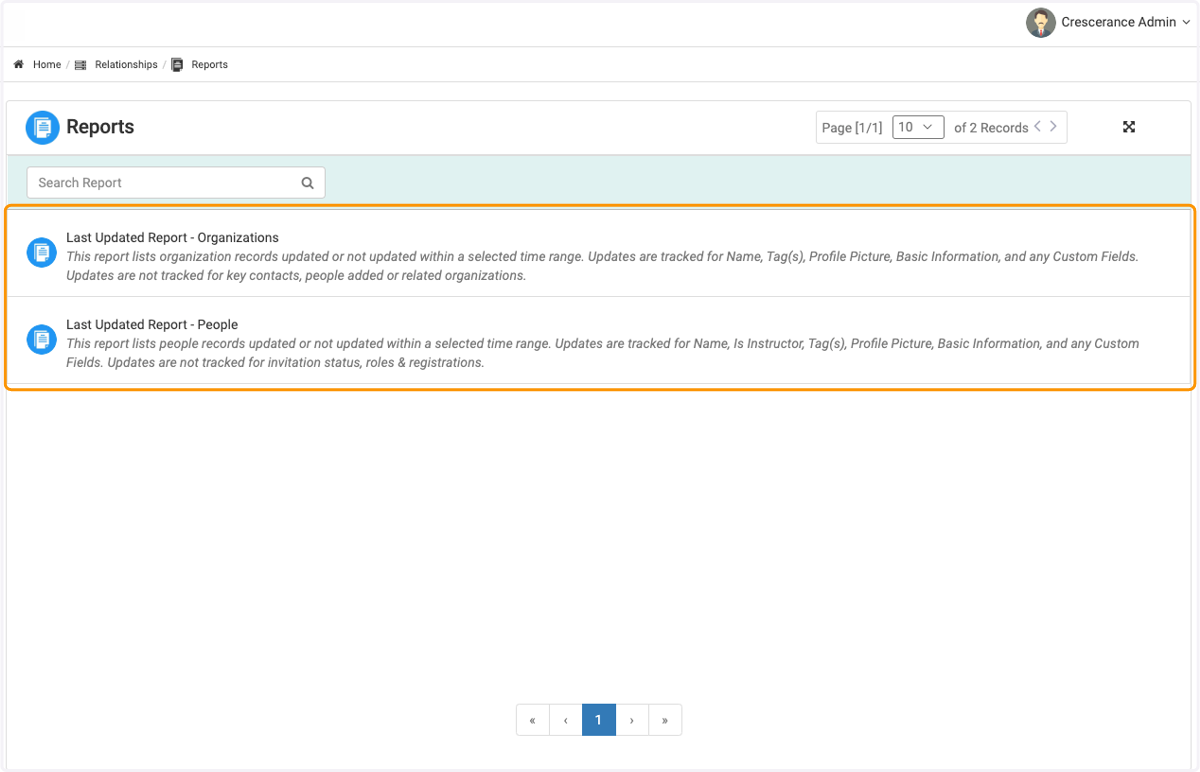Image resolution: width=1200 pixels, height=772 pixels.
Task: Jump to last page with » button
Action: 665,720
